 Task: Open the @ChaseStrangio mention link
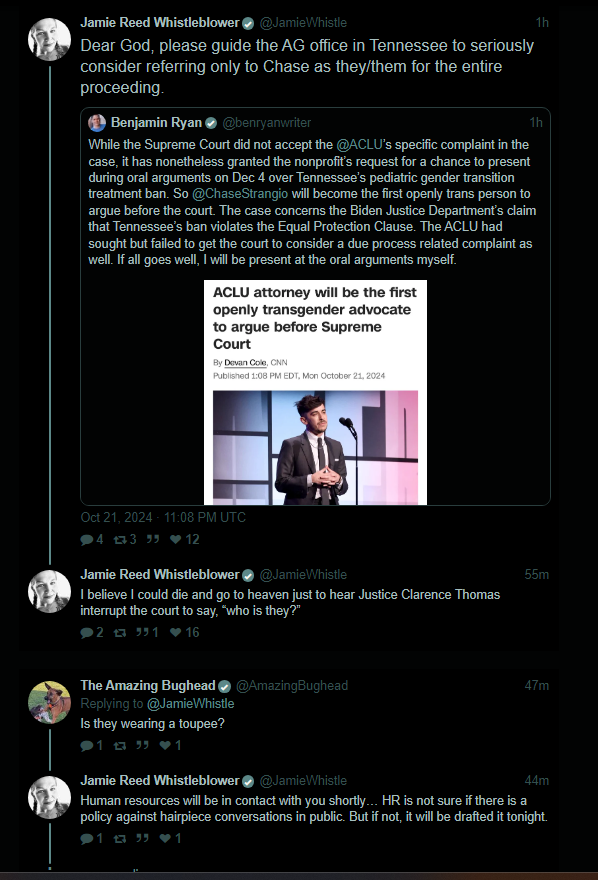(x=240, y=194)
